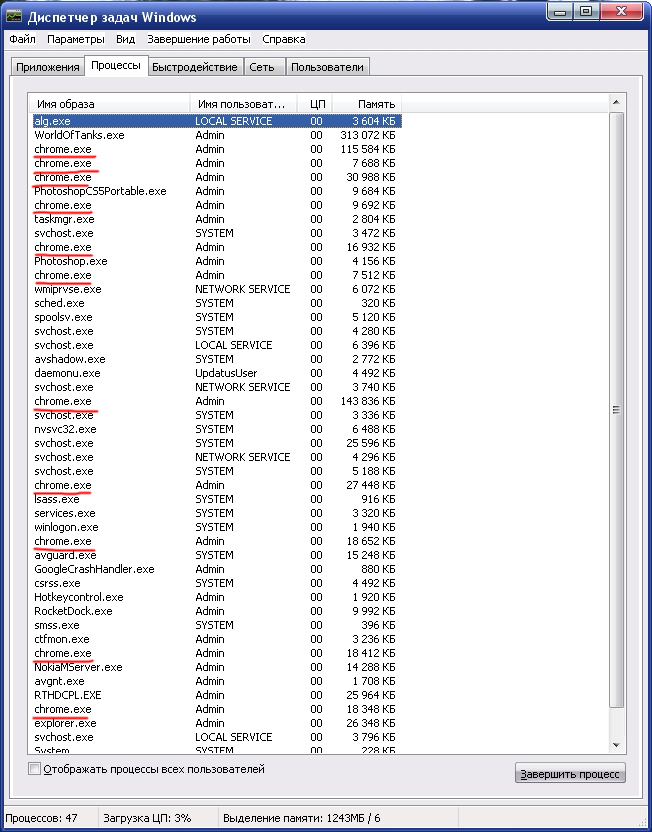
Task: Select the PhotoshopCS5Portable.exe process
Action: click(x=216, y=191)
